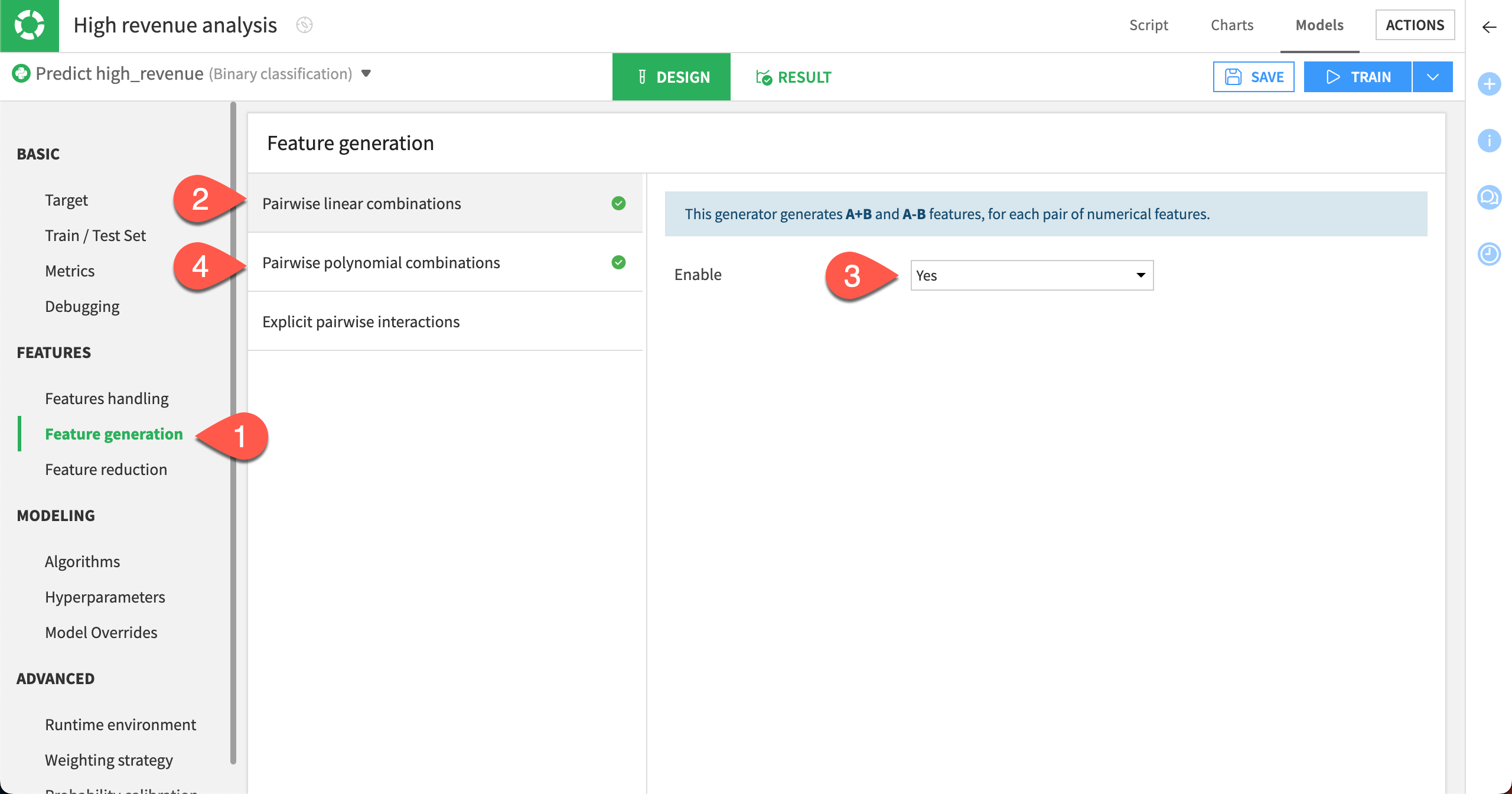Click the plus icon on the right sidebar

(x=1489, y=84)
